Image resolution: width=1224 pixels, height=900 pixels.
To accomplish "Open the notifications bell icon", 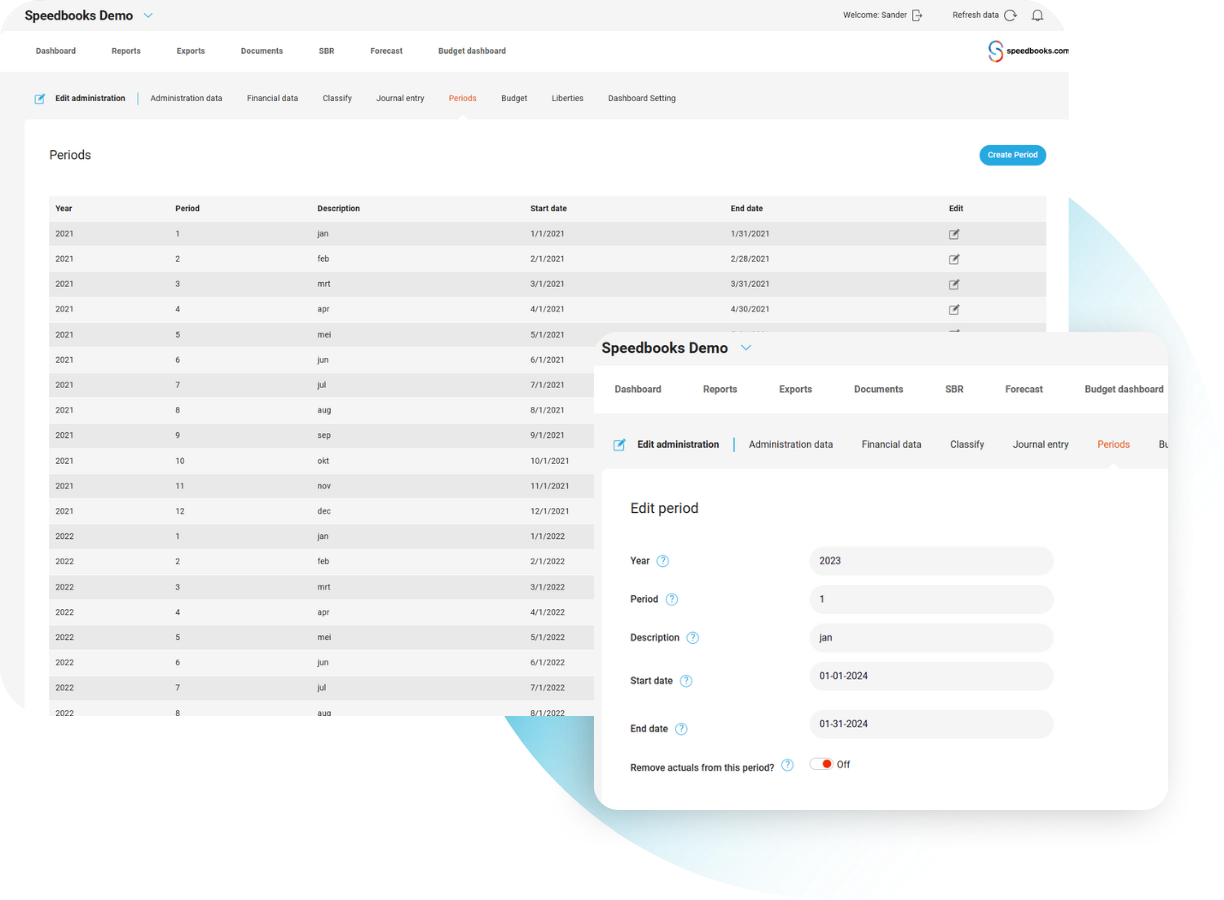I will click(1037, 15).
